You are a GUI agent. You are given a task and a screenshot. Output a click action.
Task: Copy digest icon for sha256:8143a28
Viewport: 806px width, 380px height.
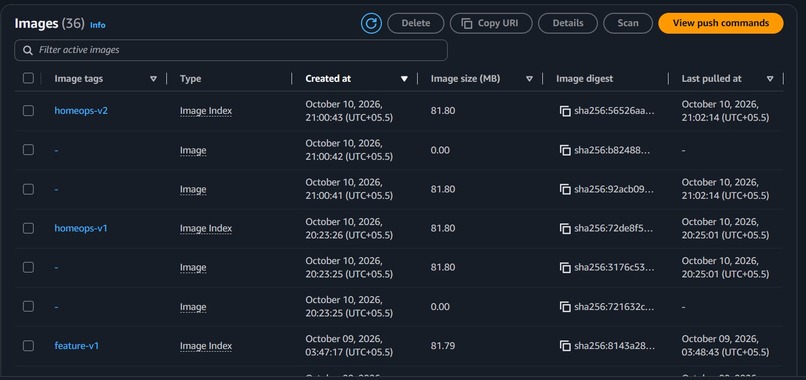565,346
